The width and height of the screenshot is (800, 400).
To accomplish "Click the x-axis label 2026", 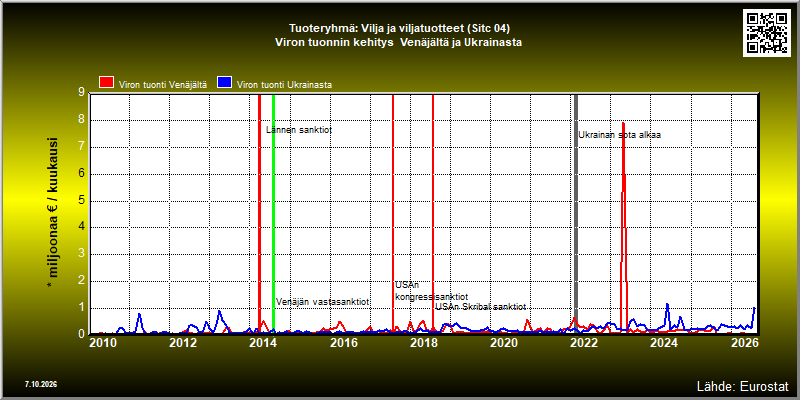I will click(744, 342).
